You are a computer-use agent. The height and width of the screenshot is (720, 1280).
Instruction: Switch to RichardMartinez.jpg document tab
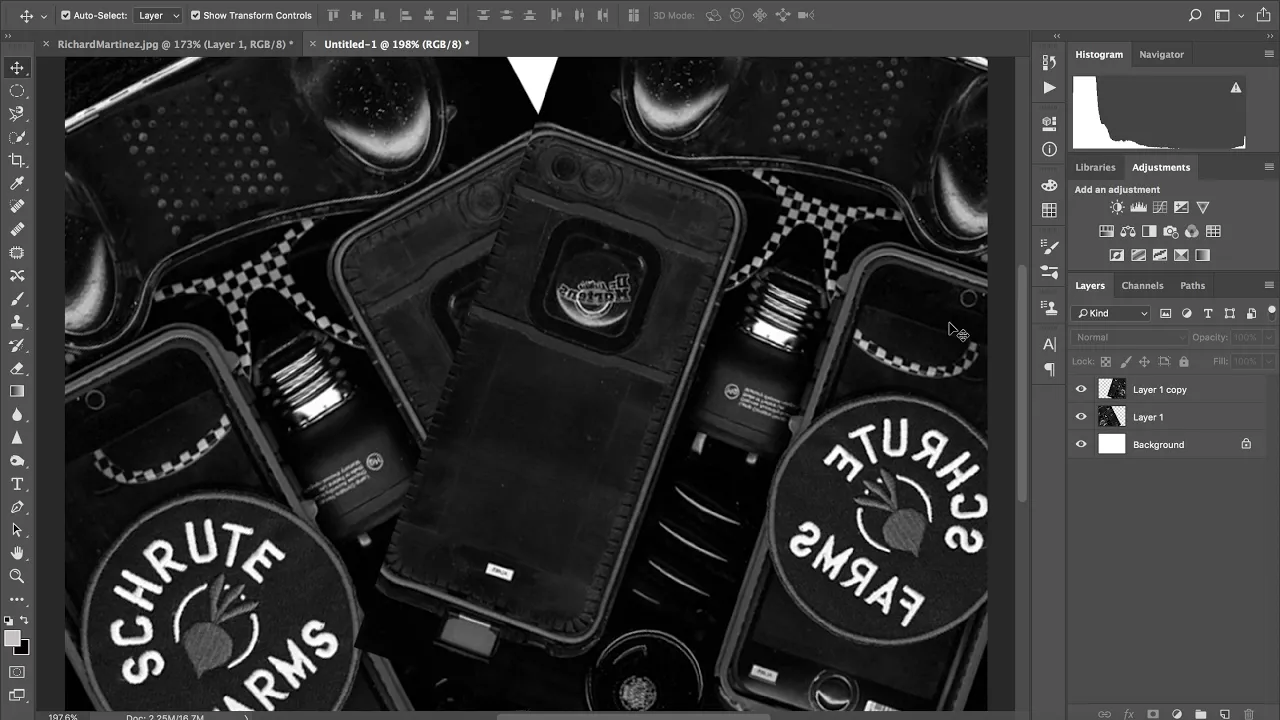click(x=175, y=44)
